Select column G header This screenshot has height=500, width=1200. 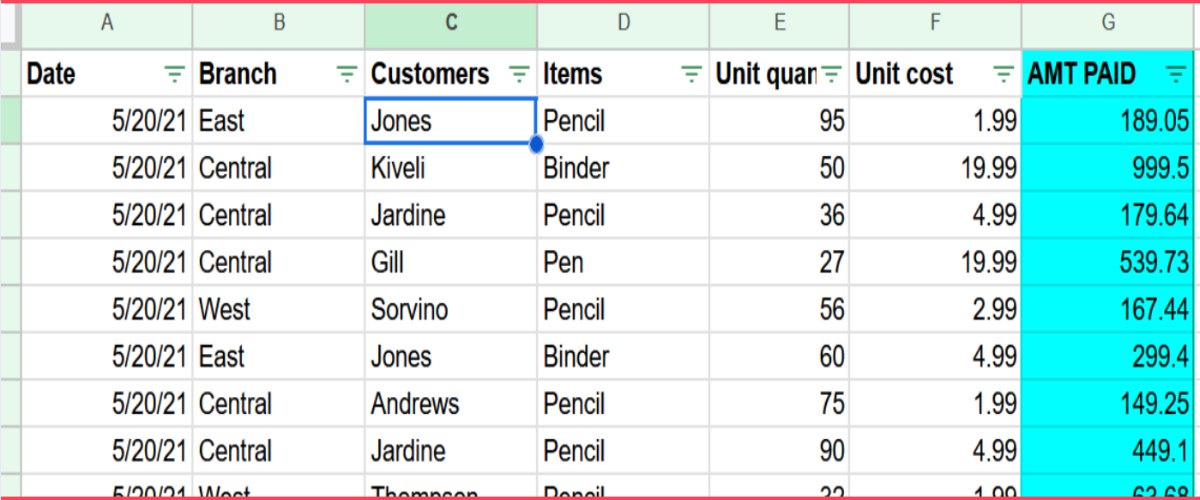tap(1110, 22)
